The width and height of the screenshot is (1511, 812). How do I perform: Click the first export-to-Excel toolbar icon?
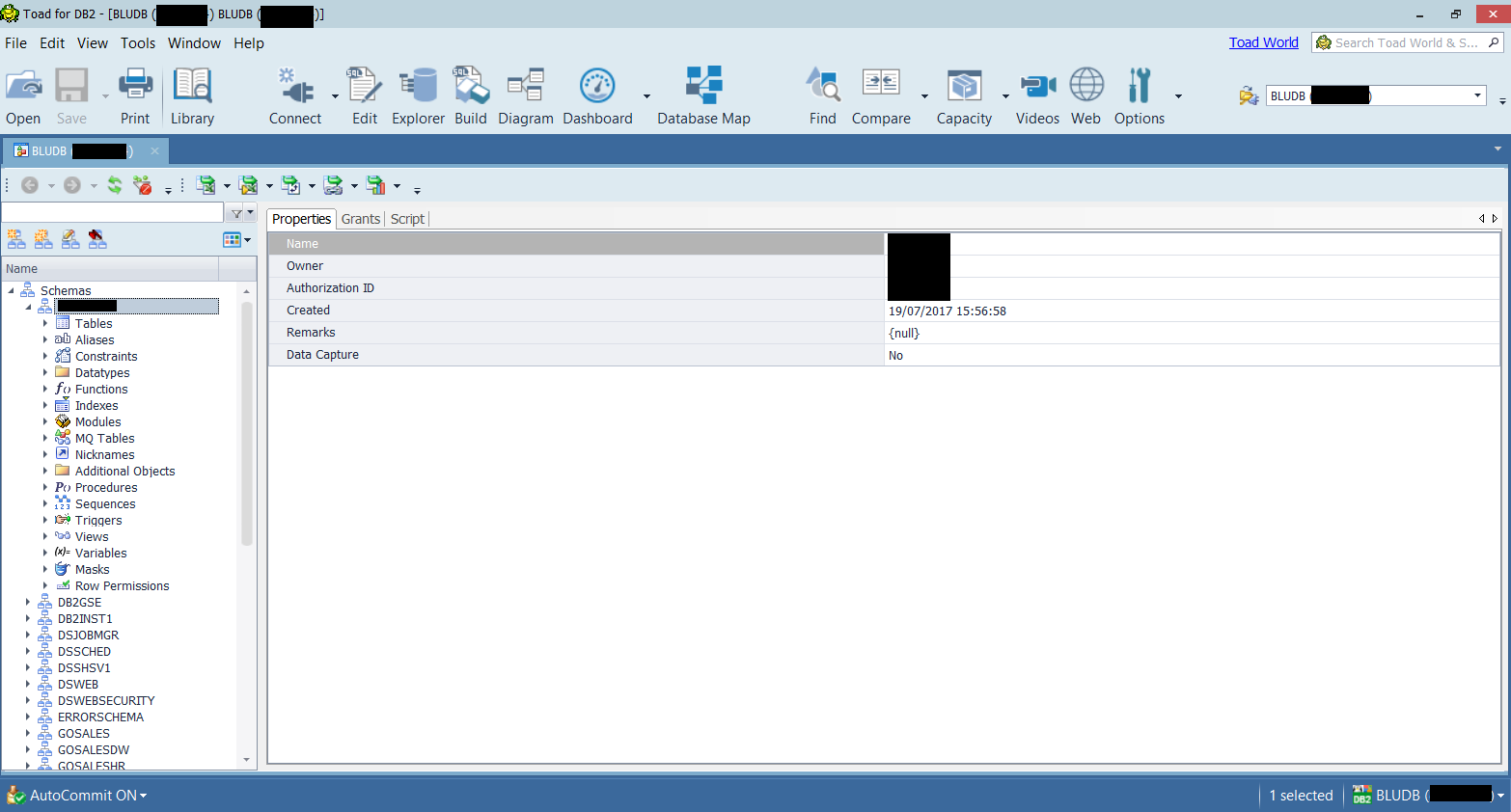pyautogui.click(x=206, y=185)
